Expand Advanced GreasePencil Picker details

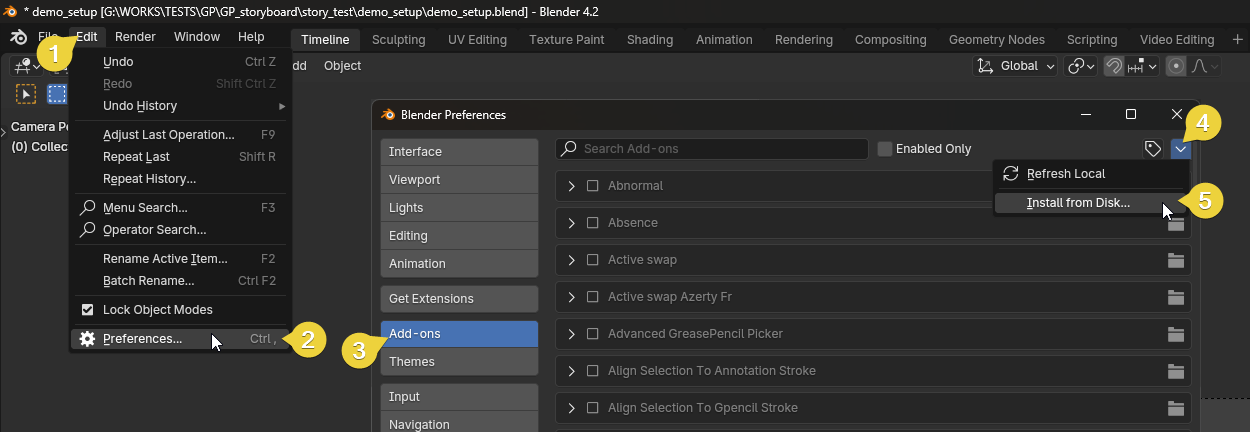571,334
